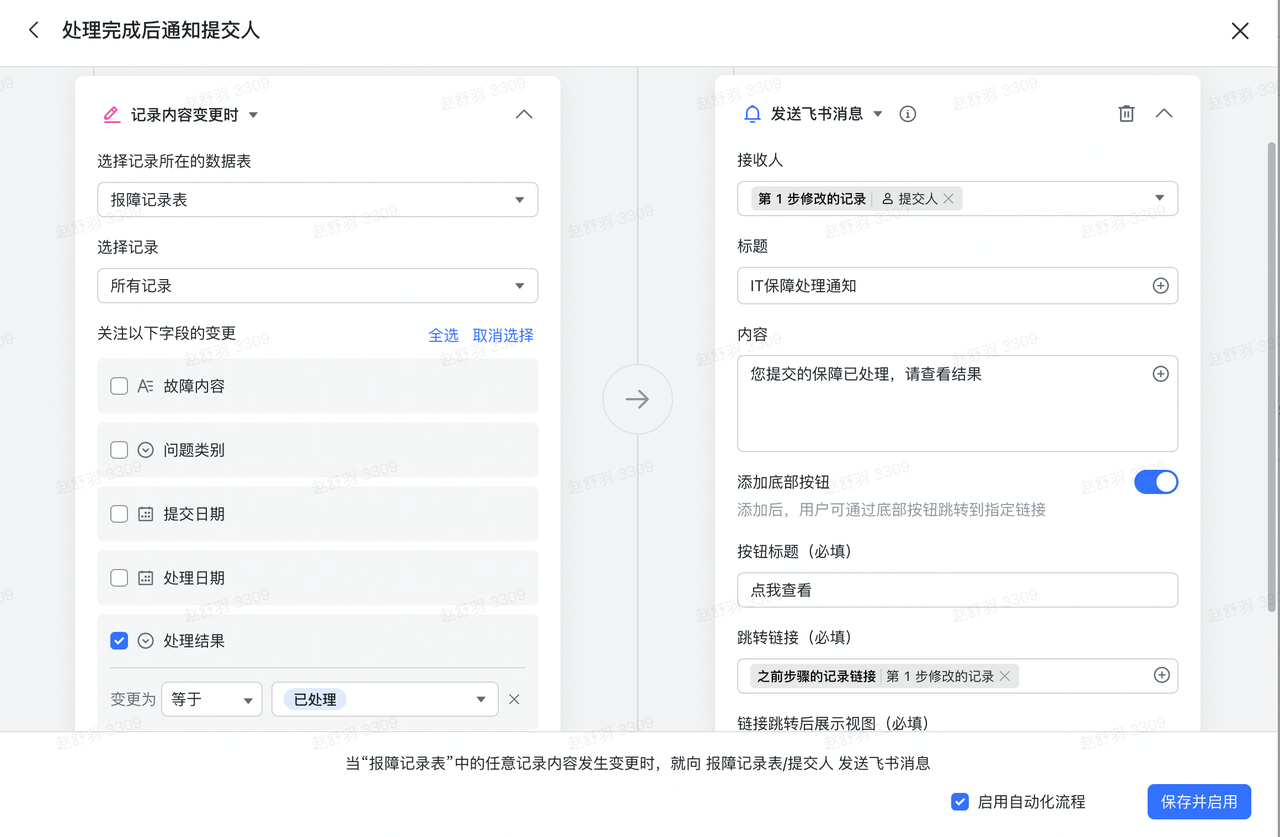Click the info icon next to 发送飞书消息
Screen dimensions: 1280x837
(x=908, y=114)
